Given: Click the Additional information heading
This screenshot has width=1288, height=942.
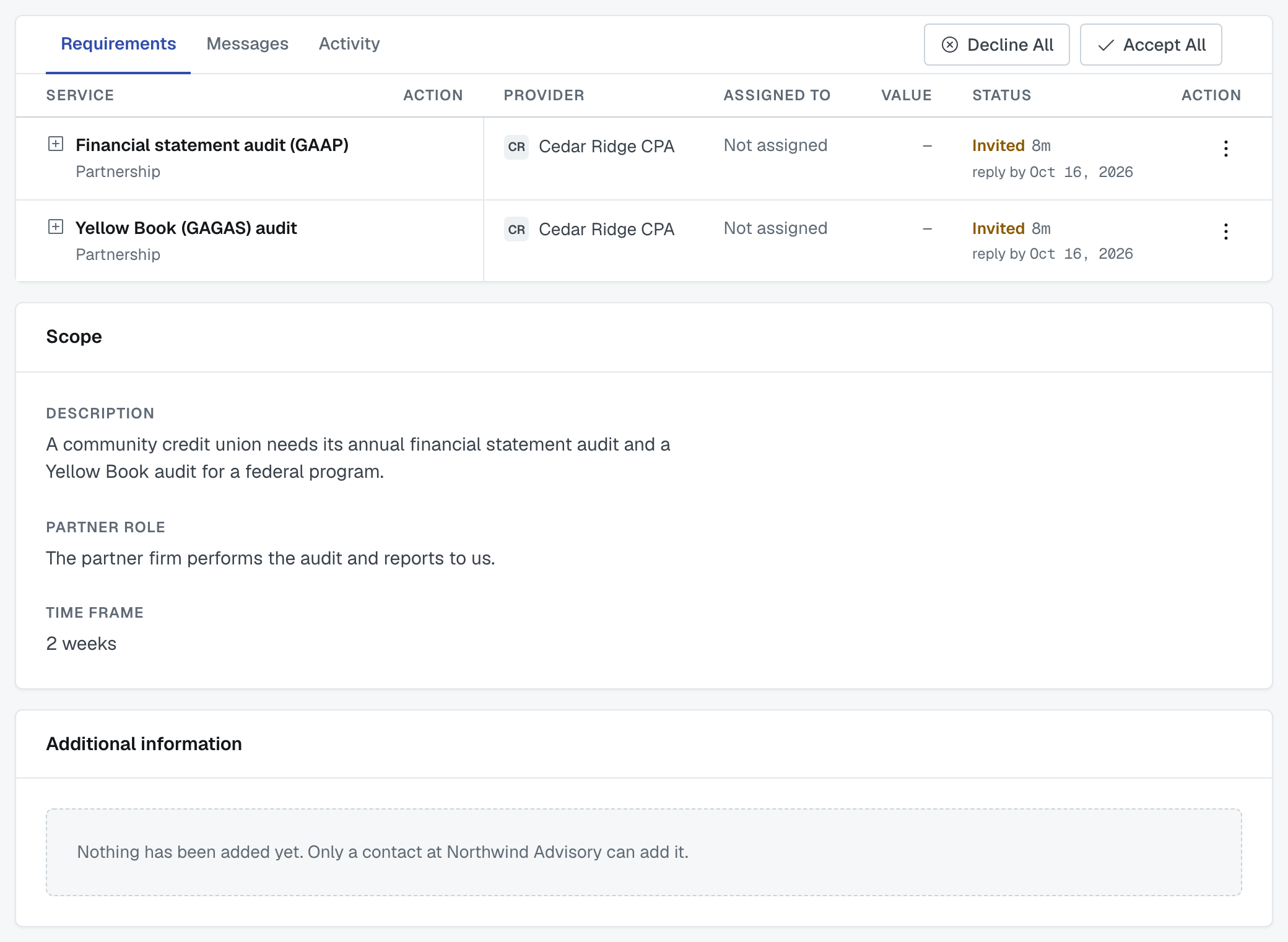Looking at the screenshot, I should tap(144, 744).
